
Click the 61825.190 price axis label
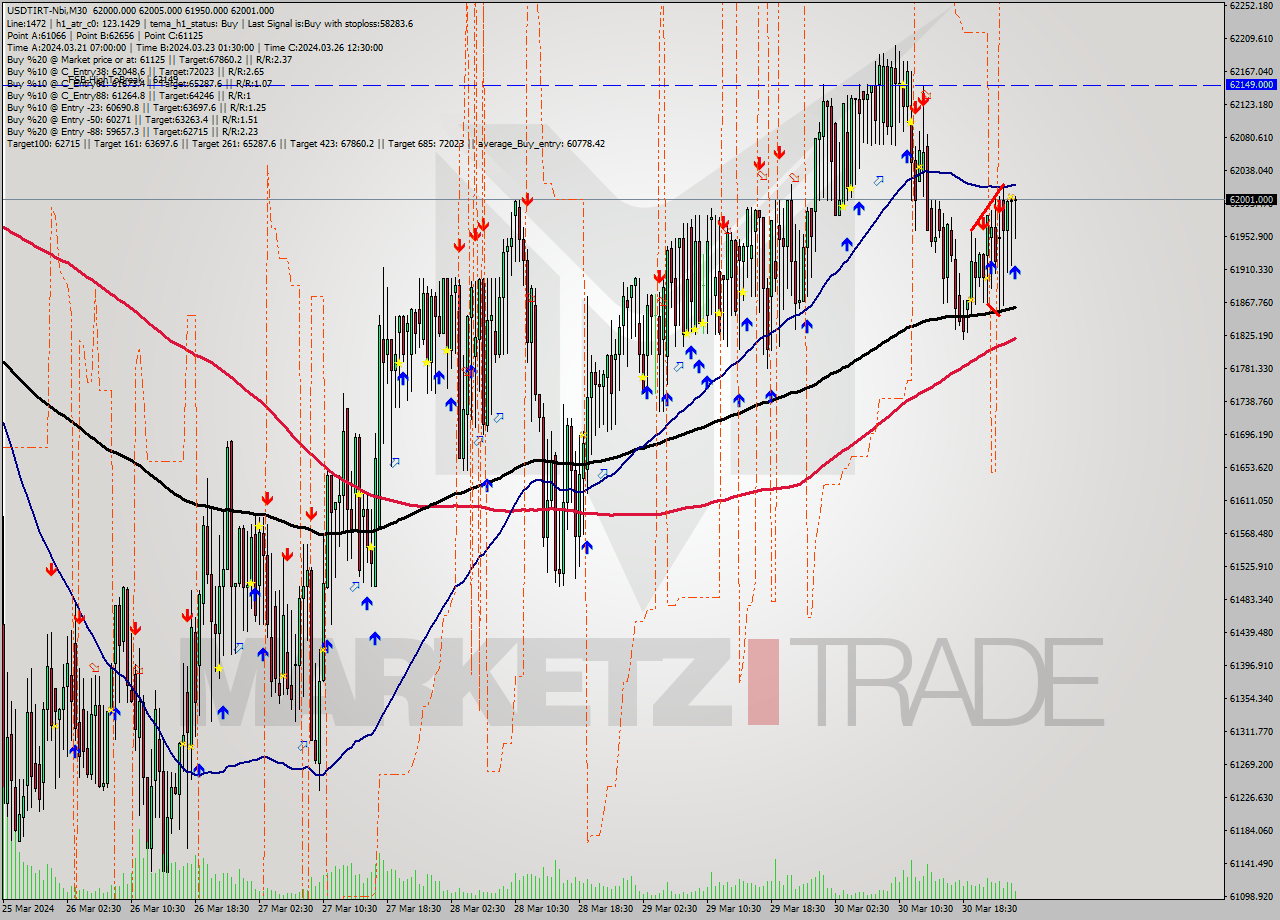click(1251, 335)
